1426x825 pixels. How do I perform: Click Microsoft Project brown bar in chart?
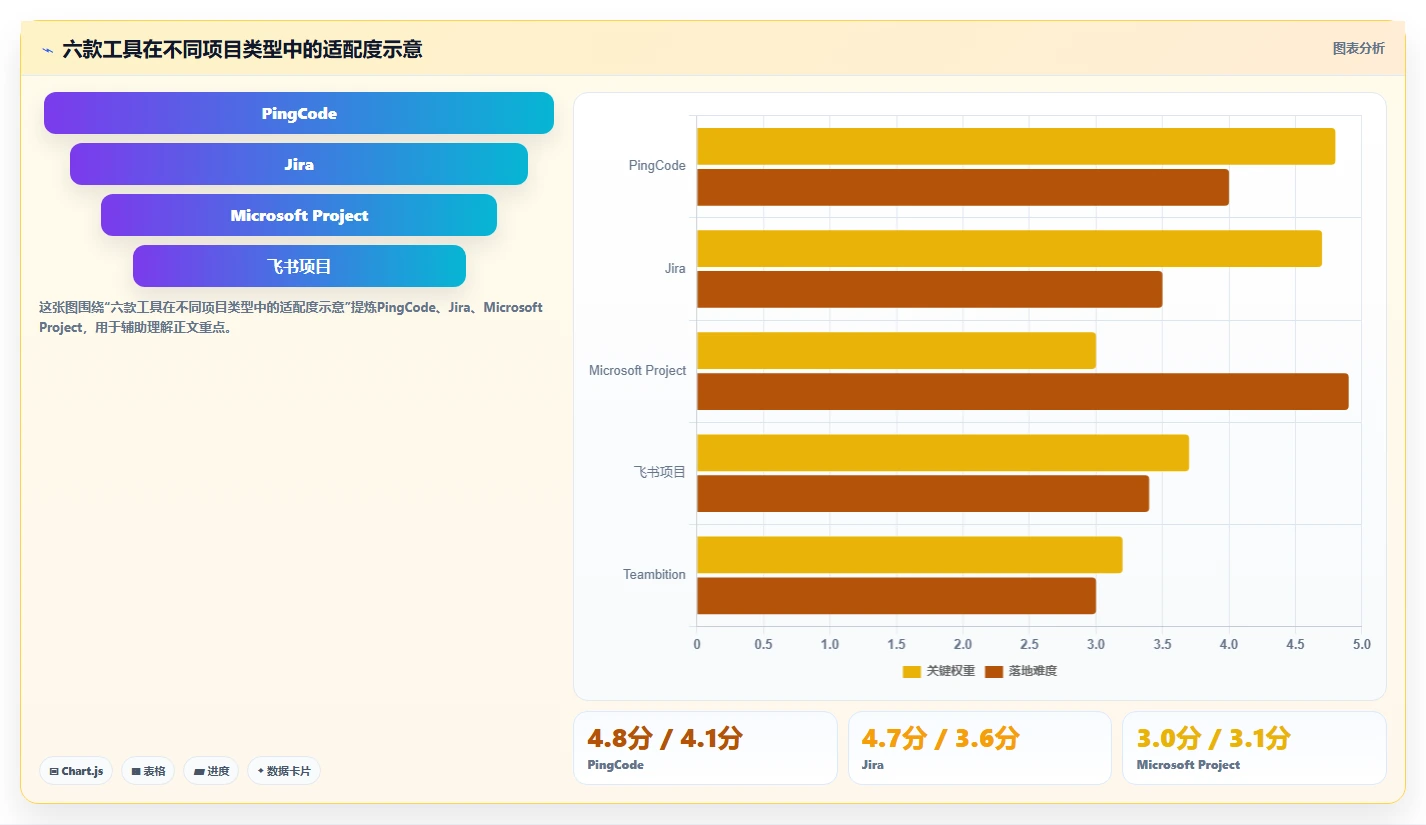(x=1023, y=391)
